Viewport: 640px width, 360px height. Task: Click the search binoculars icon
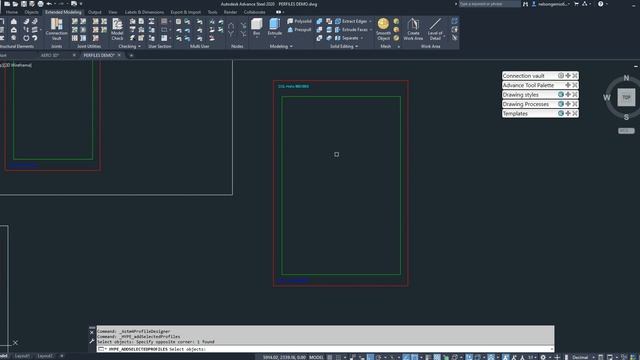(x=526, y=4)
